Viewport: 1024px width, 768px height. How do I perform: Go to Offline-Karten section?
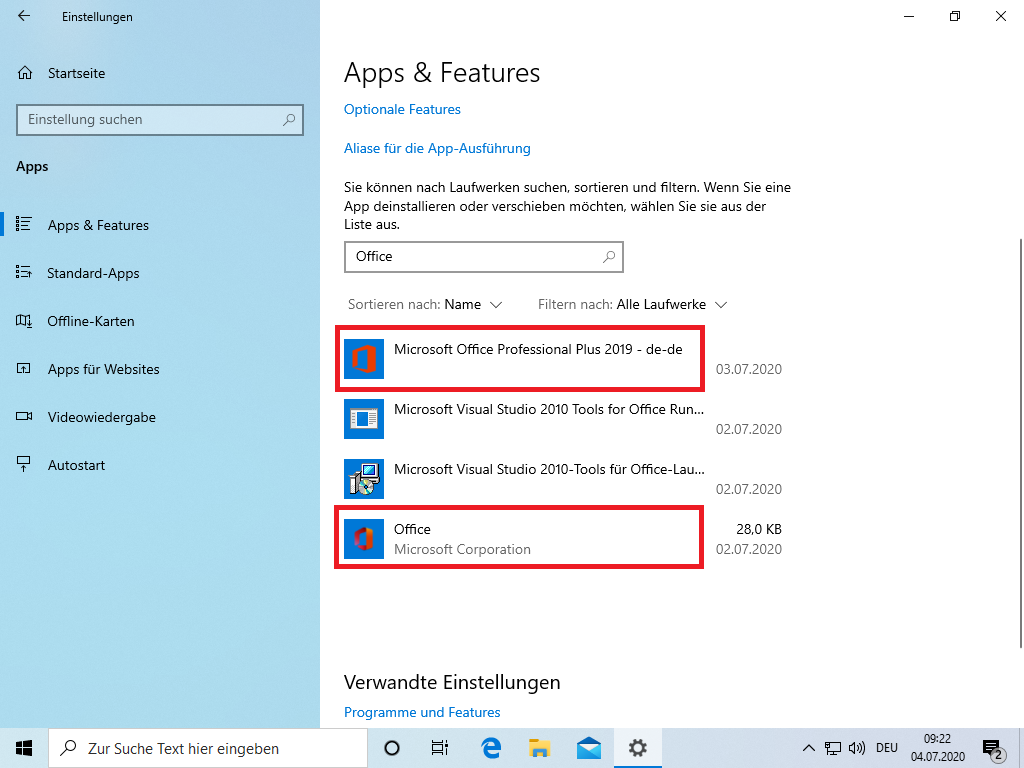[x=91, y=321]
